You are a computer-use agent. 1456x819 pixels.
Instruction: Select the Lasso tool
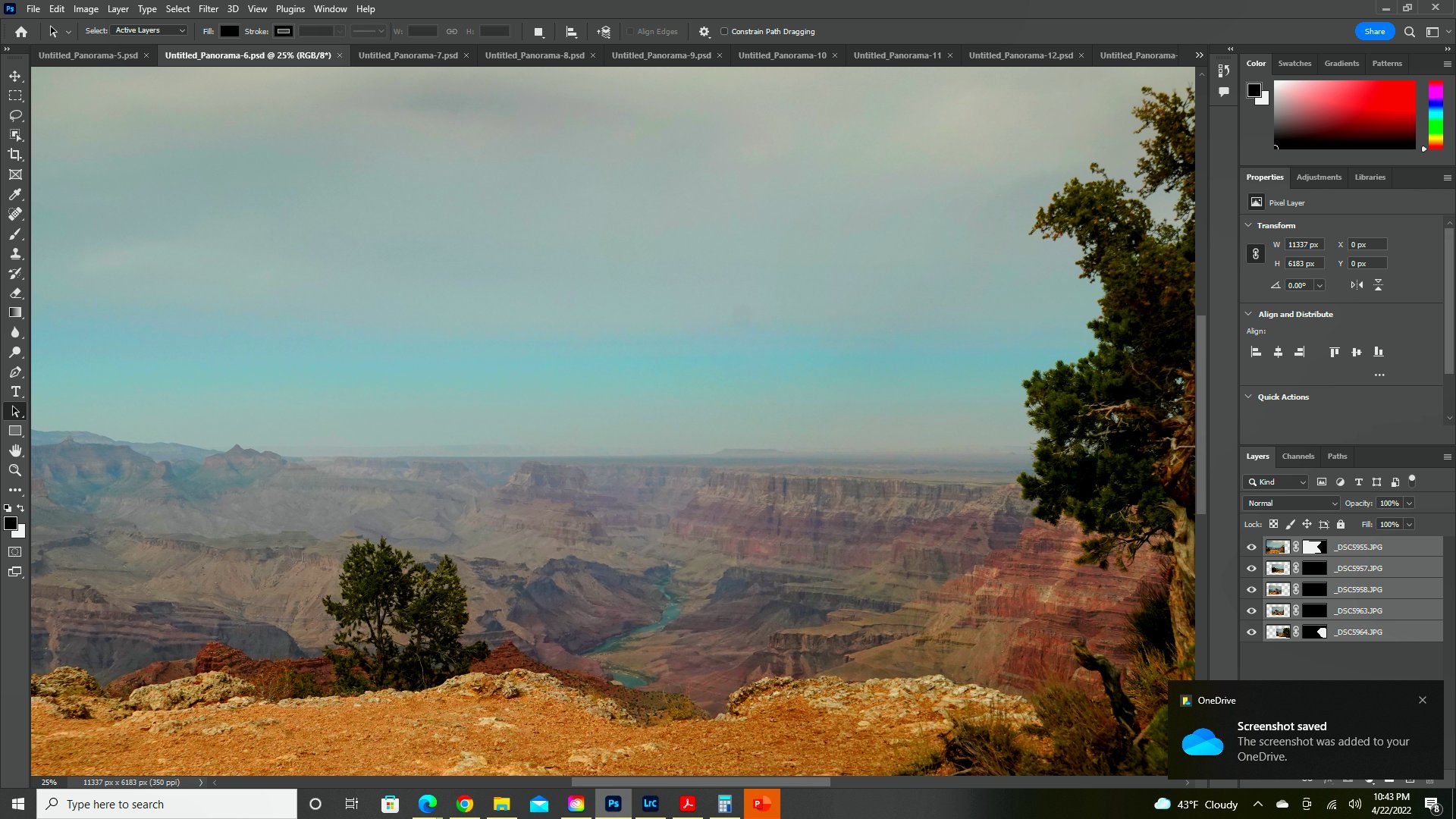click(x=15, y=115)
